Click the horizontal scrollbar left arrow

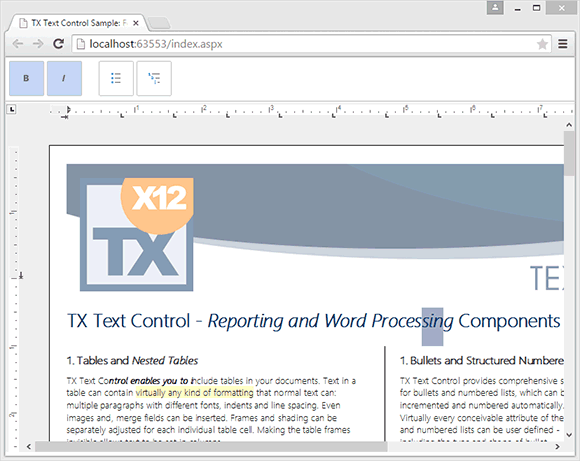click(x=29, y=447)
